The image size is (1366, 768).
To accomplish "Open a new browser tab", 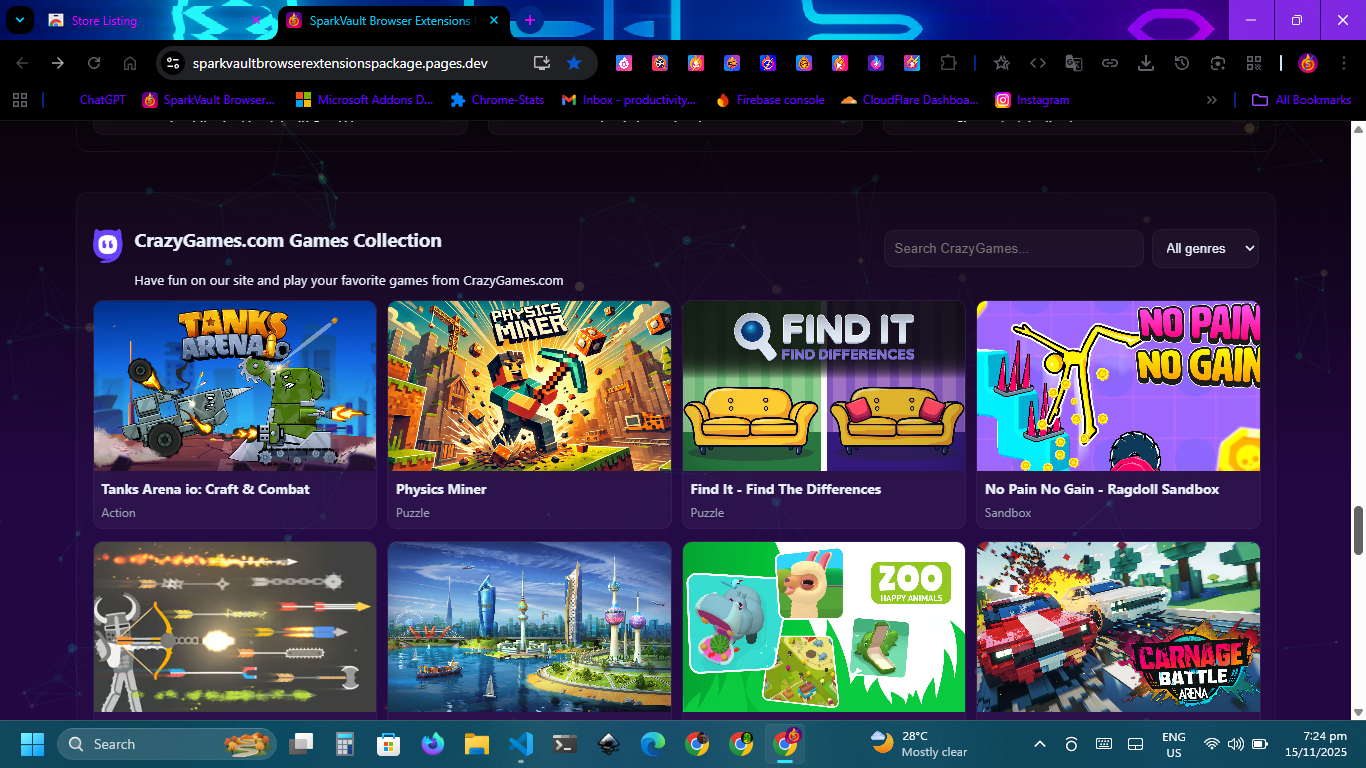I will point(529,20).
